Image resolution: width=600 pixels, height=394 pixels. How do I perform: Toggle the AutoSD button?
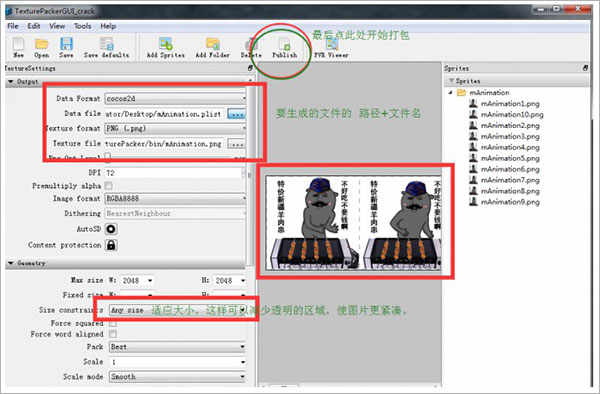[x=111, y=229]
